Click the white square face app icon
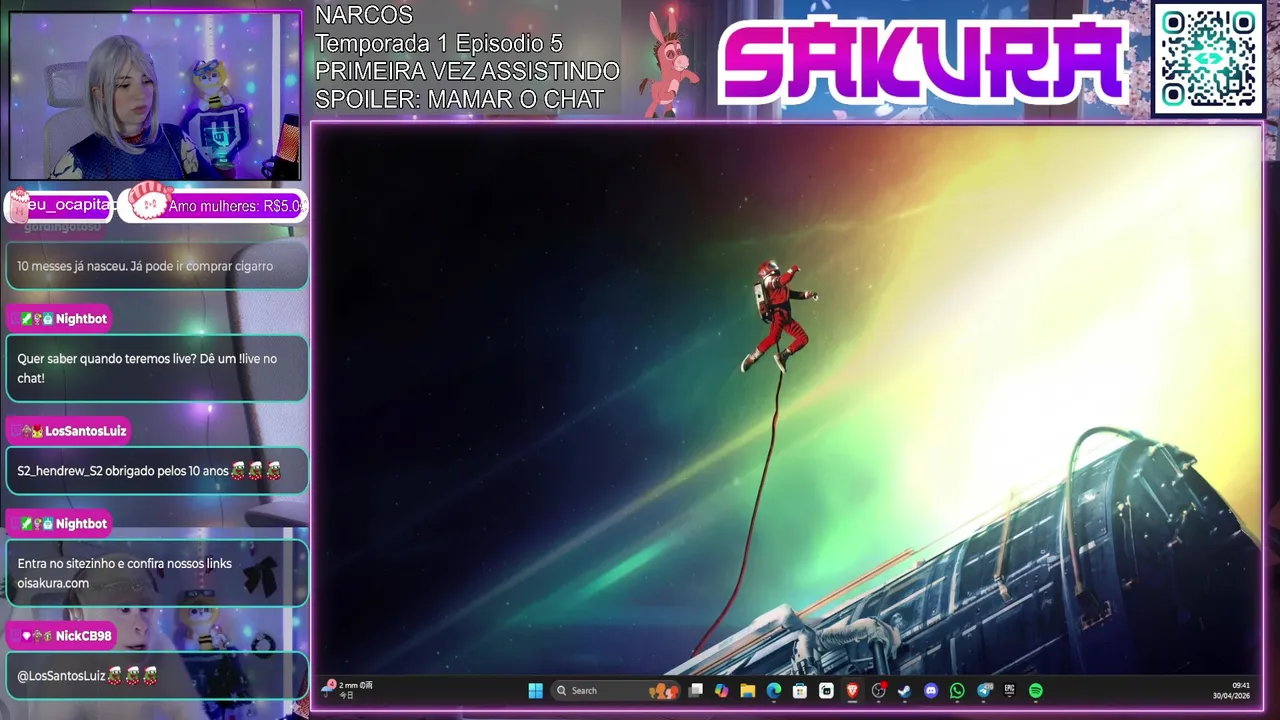The image size is (1280, 720). click(826, 691)
